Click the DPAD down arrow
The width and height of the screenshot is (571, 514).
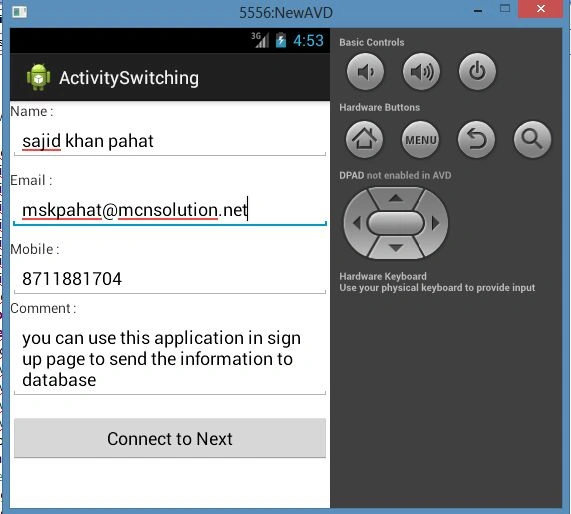coord(396,248)
